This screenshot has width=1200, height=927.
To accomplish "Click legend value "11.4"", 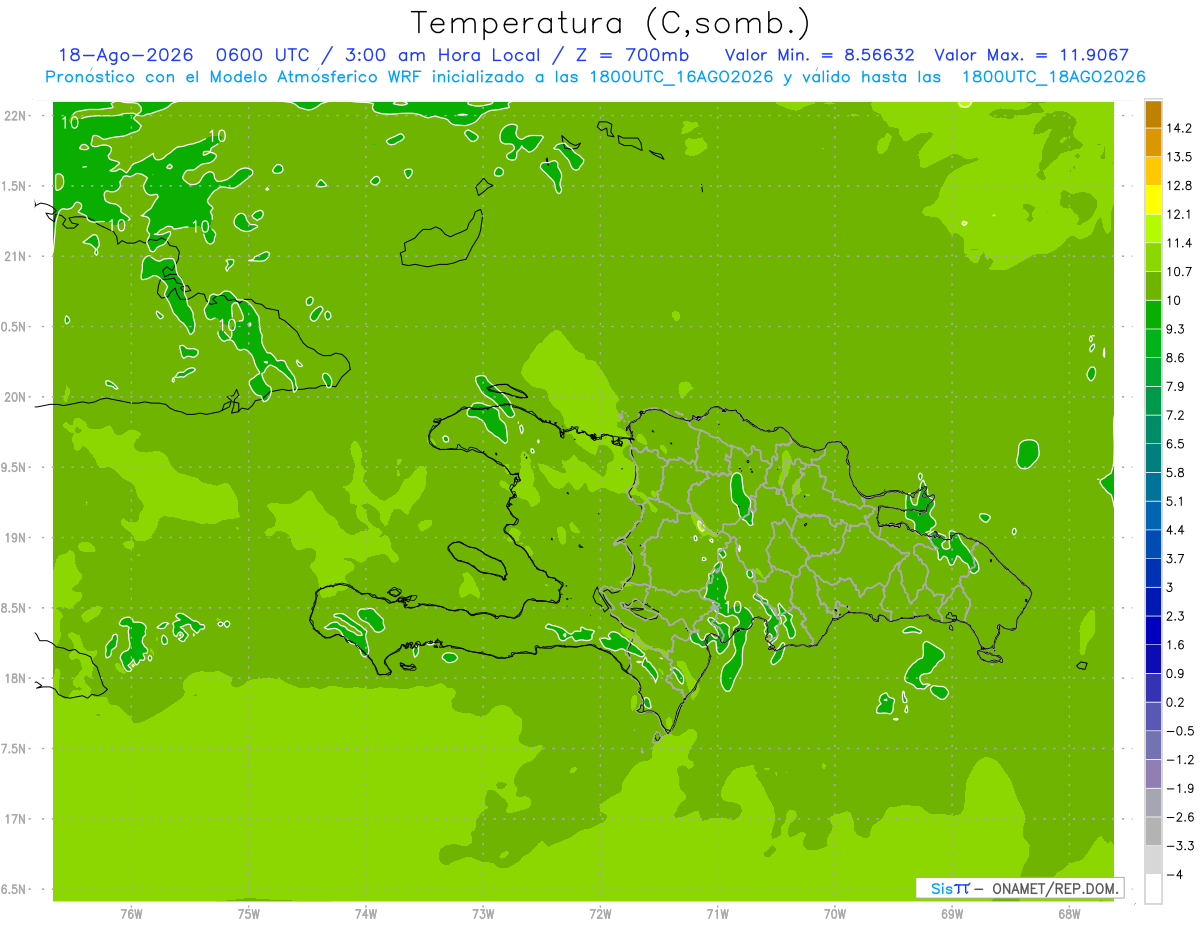I will (1179, 243).
